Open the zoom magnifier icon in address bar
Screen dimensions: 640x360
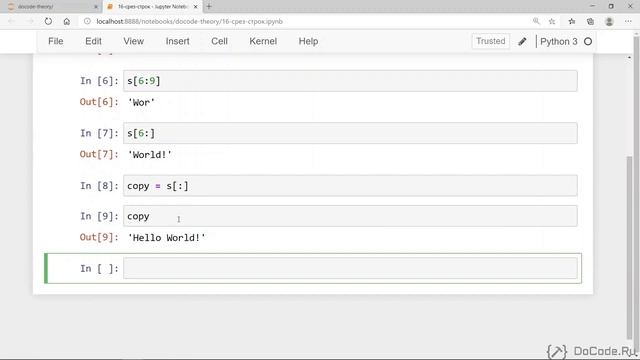click(x=536, y=21)
